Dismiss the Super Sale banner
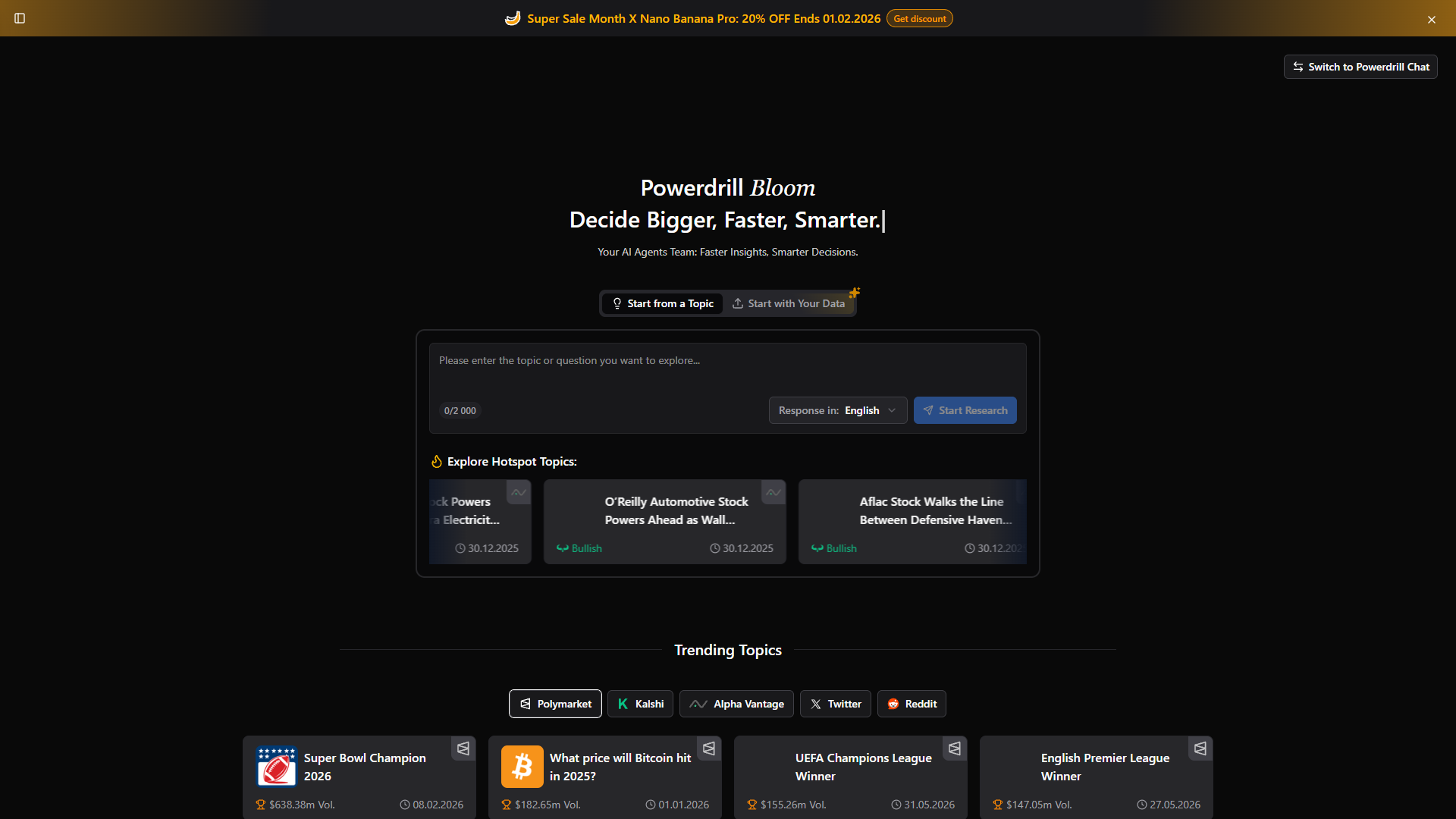1456x819 pixels. [x=1432, y=20]
